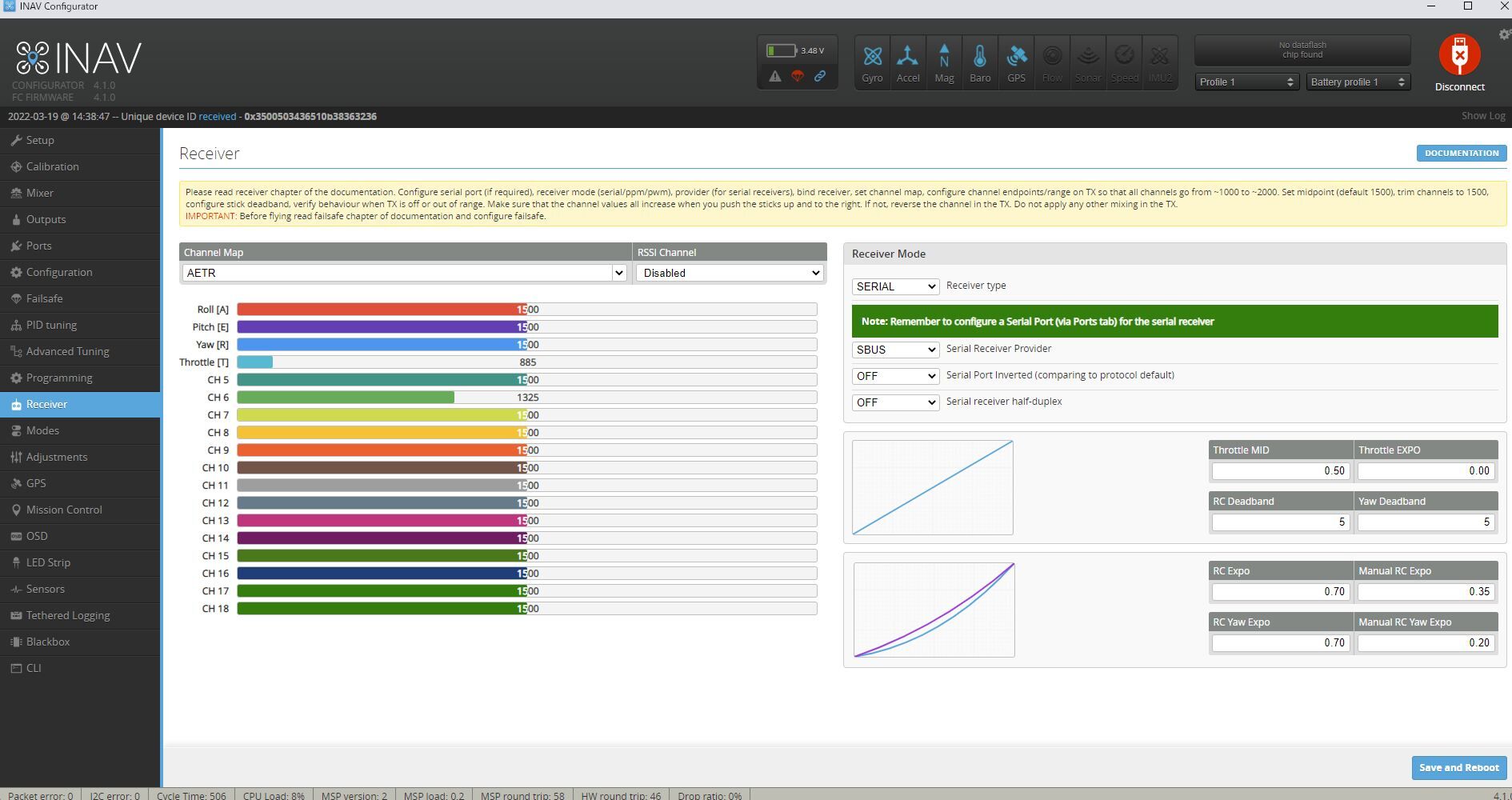
Task: Open the Modes tab
Action: 80,430
